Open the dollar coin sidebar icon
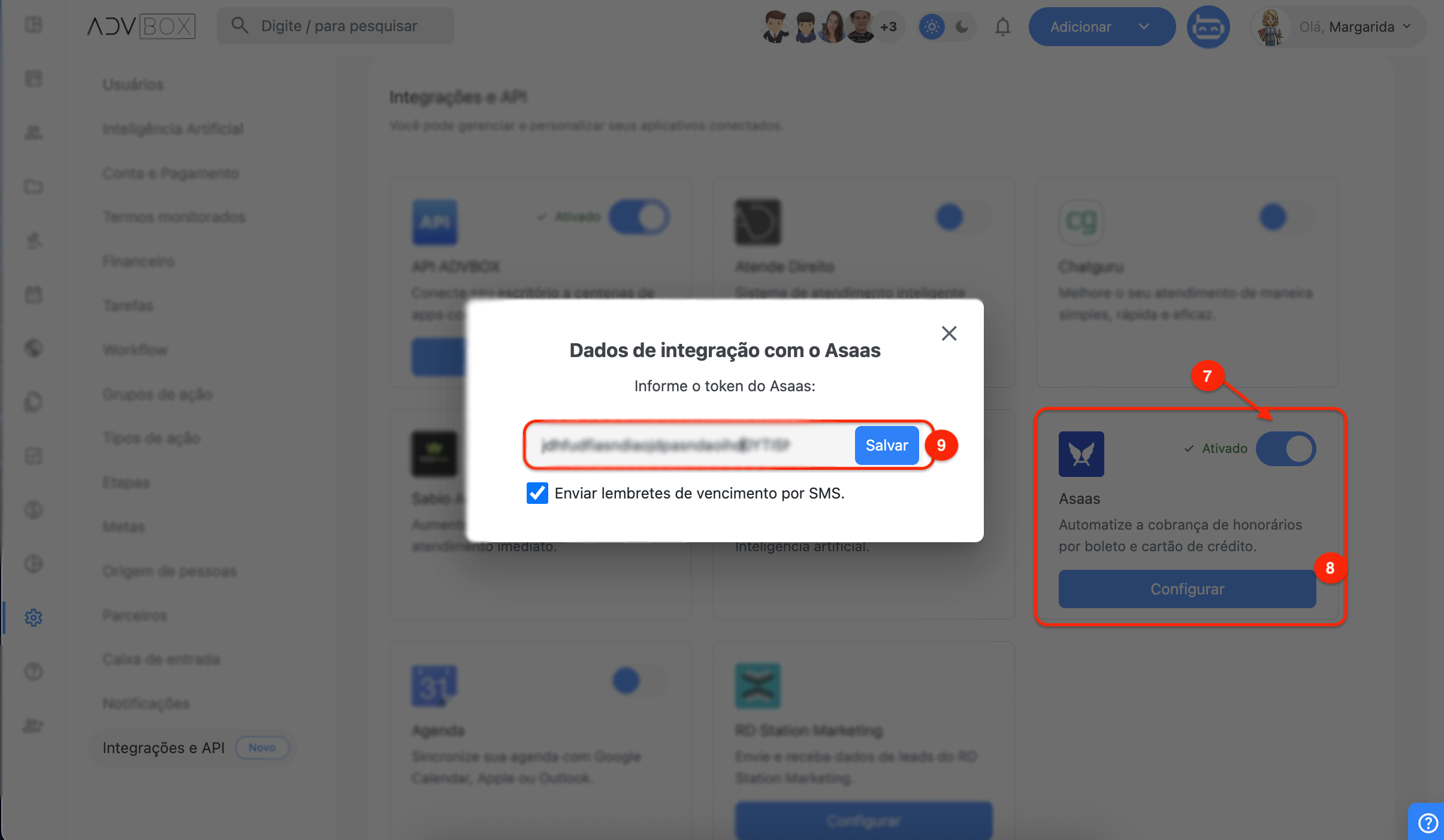The image size is (1444, 840). pyautogui.click(x=34, y=510)
